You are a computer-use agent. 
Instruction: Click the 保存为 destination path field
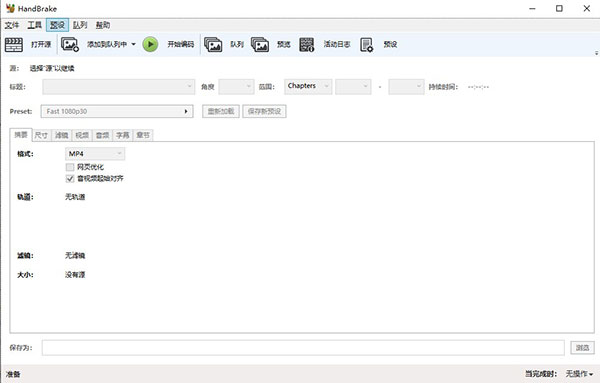click(x=303, y=348)
